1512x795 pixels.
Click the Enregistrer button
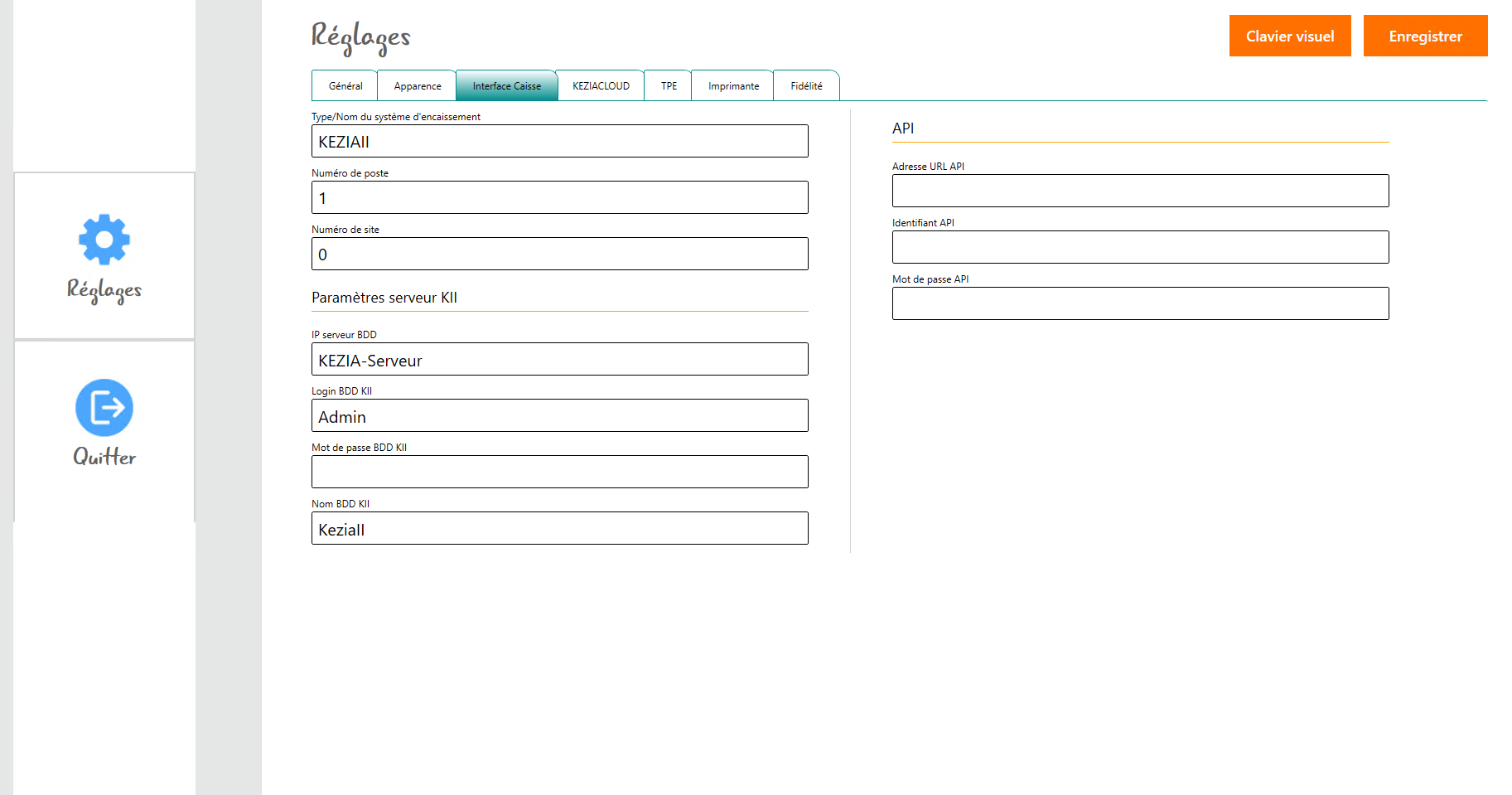[1425, 36]
